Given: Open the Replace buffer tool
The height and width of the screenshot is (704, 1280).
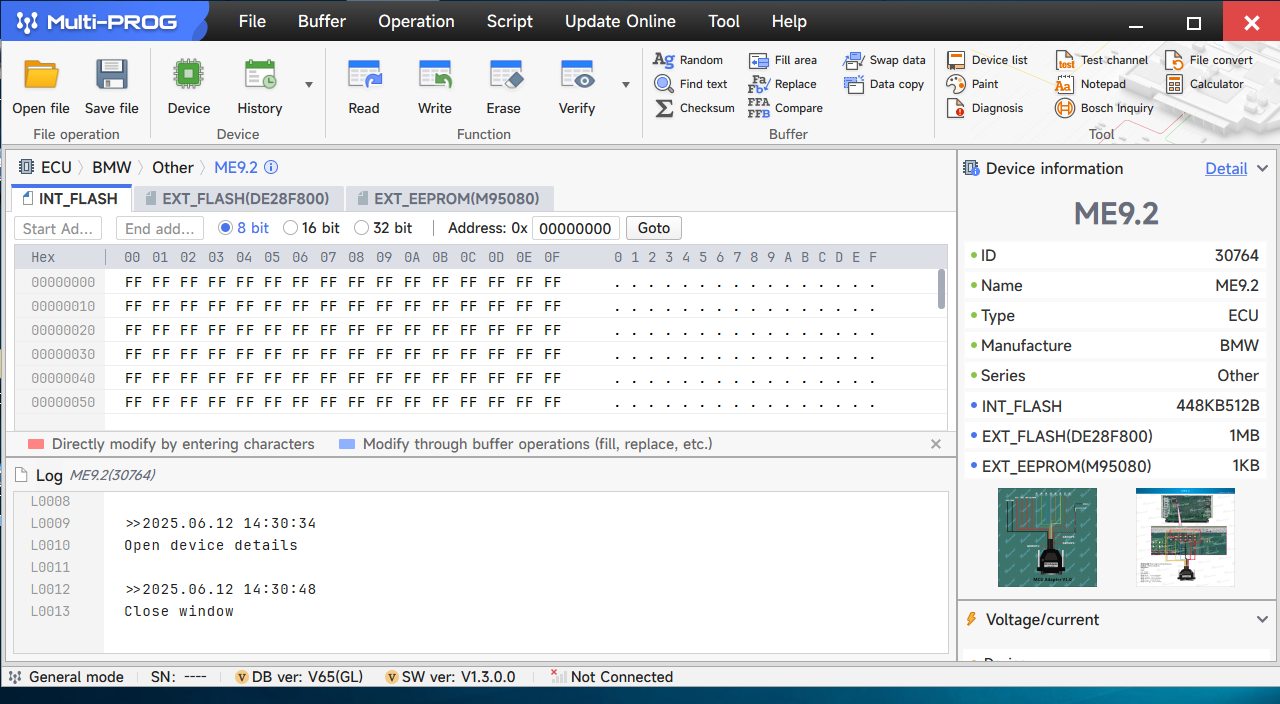Looking at the screenshot, I should [x=782, y=84].
